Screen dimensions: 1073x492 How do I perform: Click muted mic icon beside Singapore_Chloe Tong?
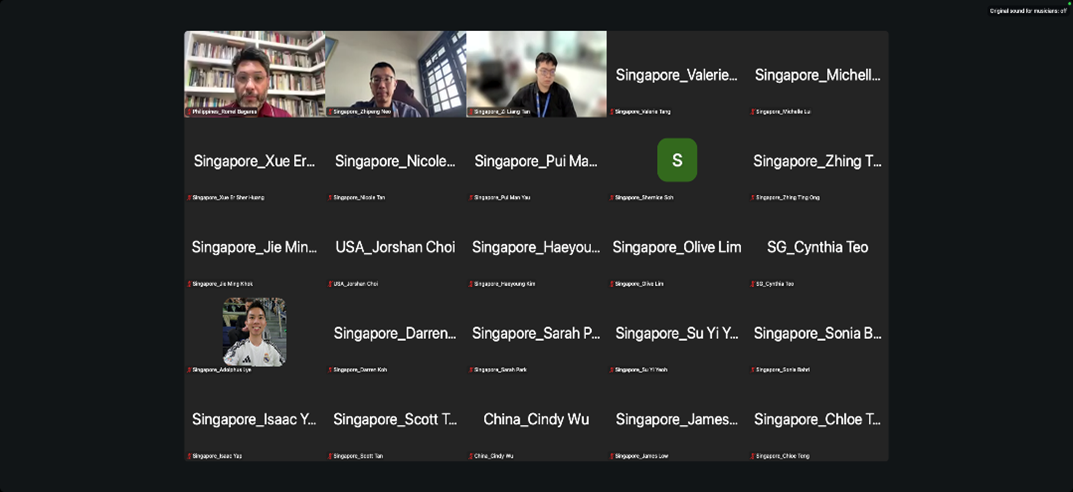pos(753,456)
